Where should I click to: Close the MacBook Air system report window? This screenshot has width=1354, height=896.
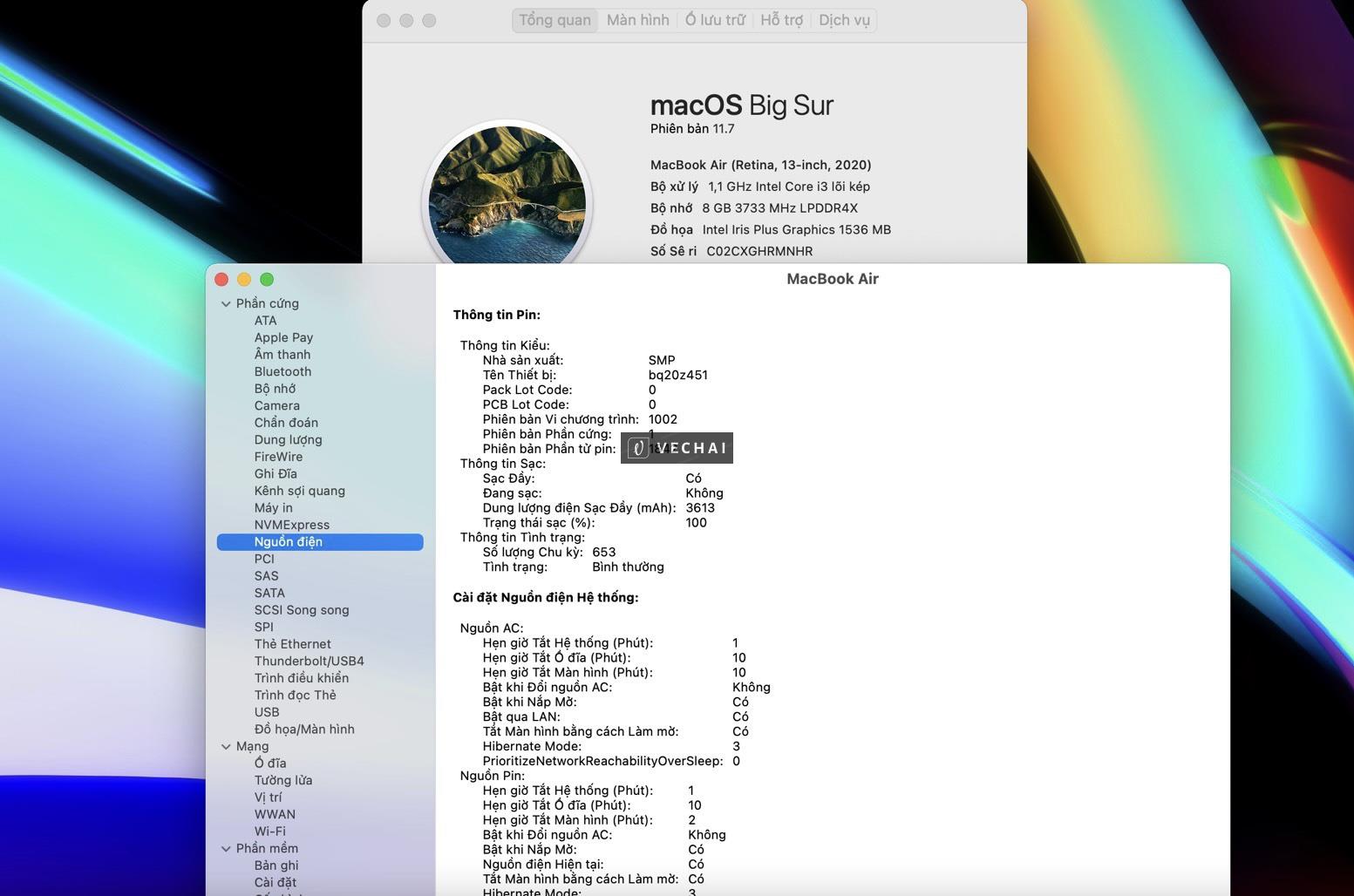tap(221, 280)
